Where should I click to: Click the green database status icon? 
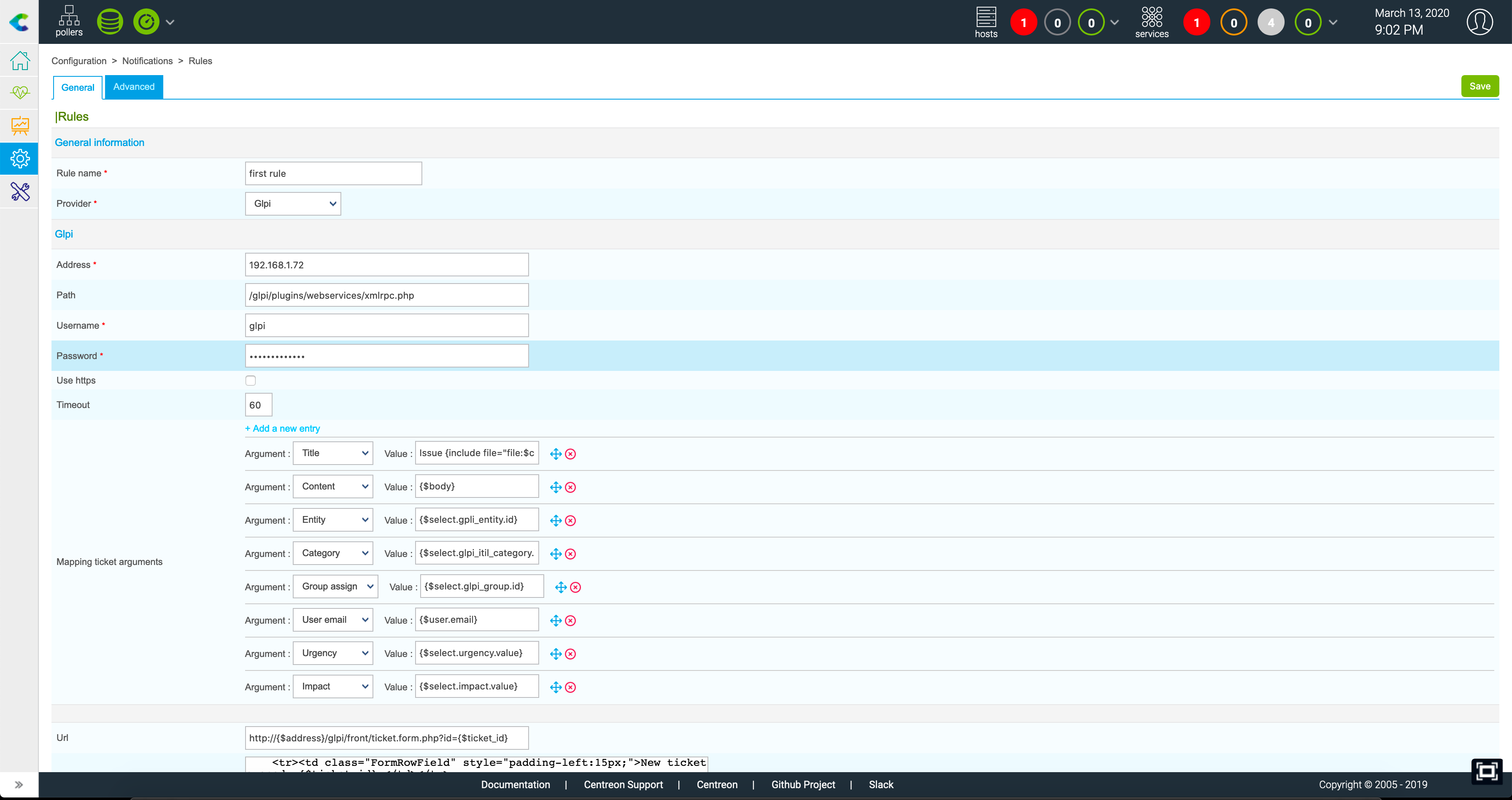click(x=110, y=22)
